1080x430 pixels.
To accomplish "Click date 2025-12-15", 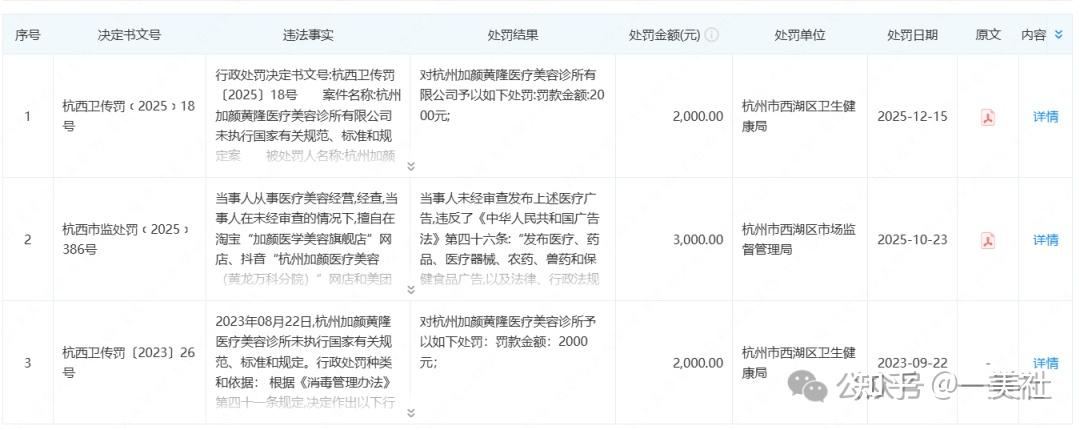I will (912, 116).
